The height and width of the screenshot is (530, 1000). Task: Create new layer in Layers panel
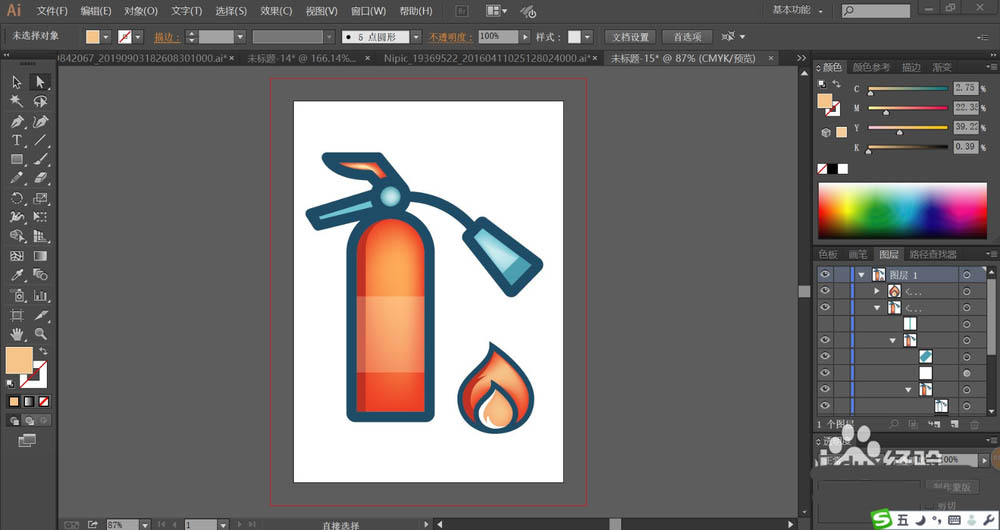[955, 424]
